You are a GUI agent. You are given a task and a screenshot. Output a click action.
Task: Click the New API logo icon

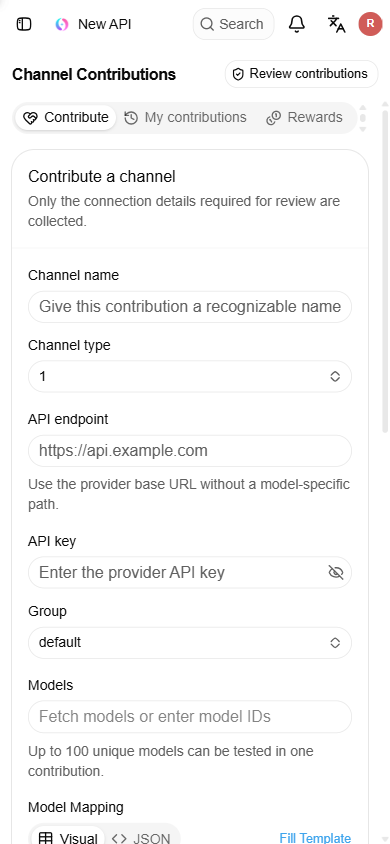(x=62, y=24)
